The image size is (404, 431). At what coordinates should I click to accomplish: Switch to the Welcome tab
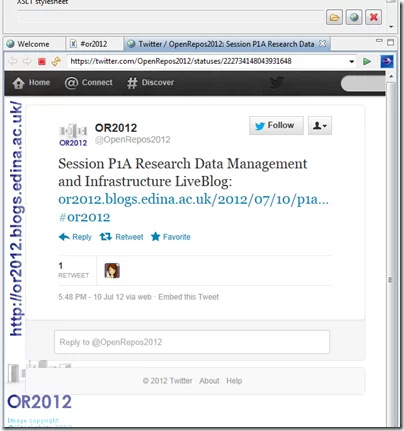pyautogui.click(x=28, y=44)
